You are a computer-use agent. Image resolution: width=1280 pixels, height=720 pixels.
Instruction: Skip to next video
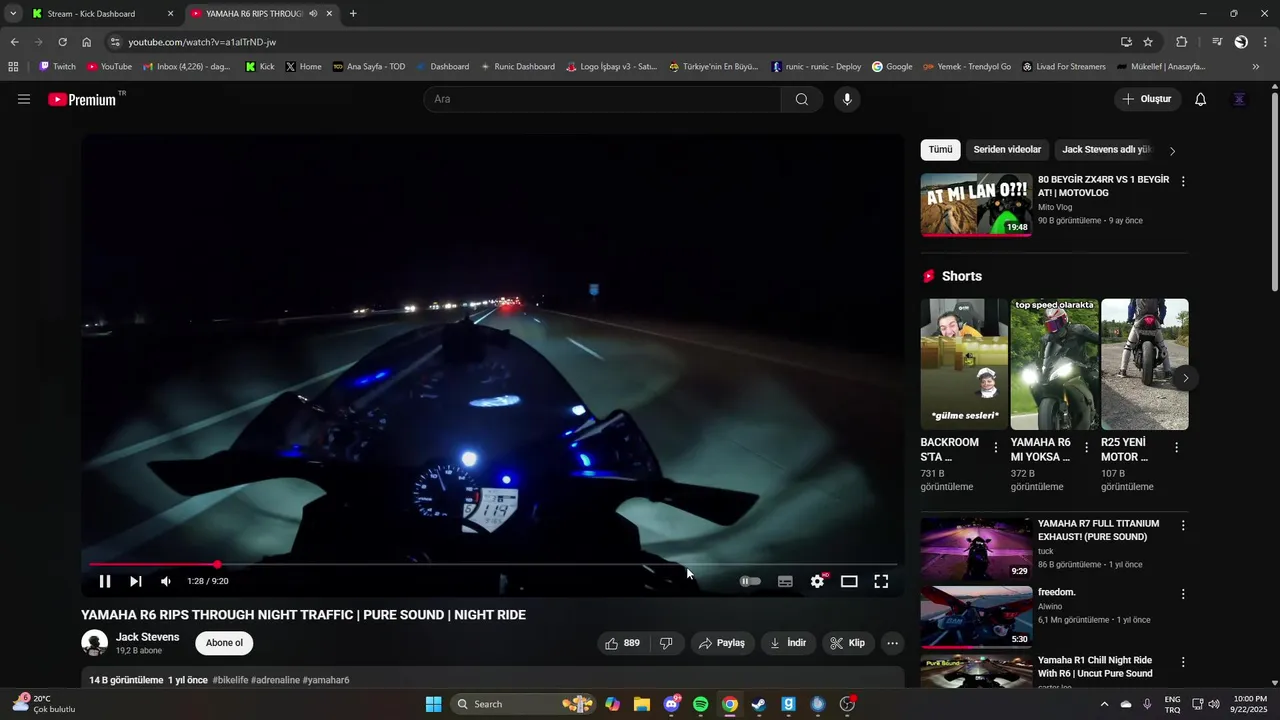click(136, 581)
